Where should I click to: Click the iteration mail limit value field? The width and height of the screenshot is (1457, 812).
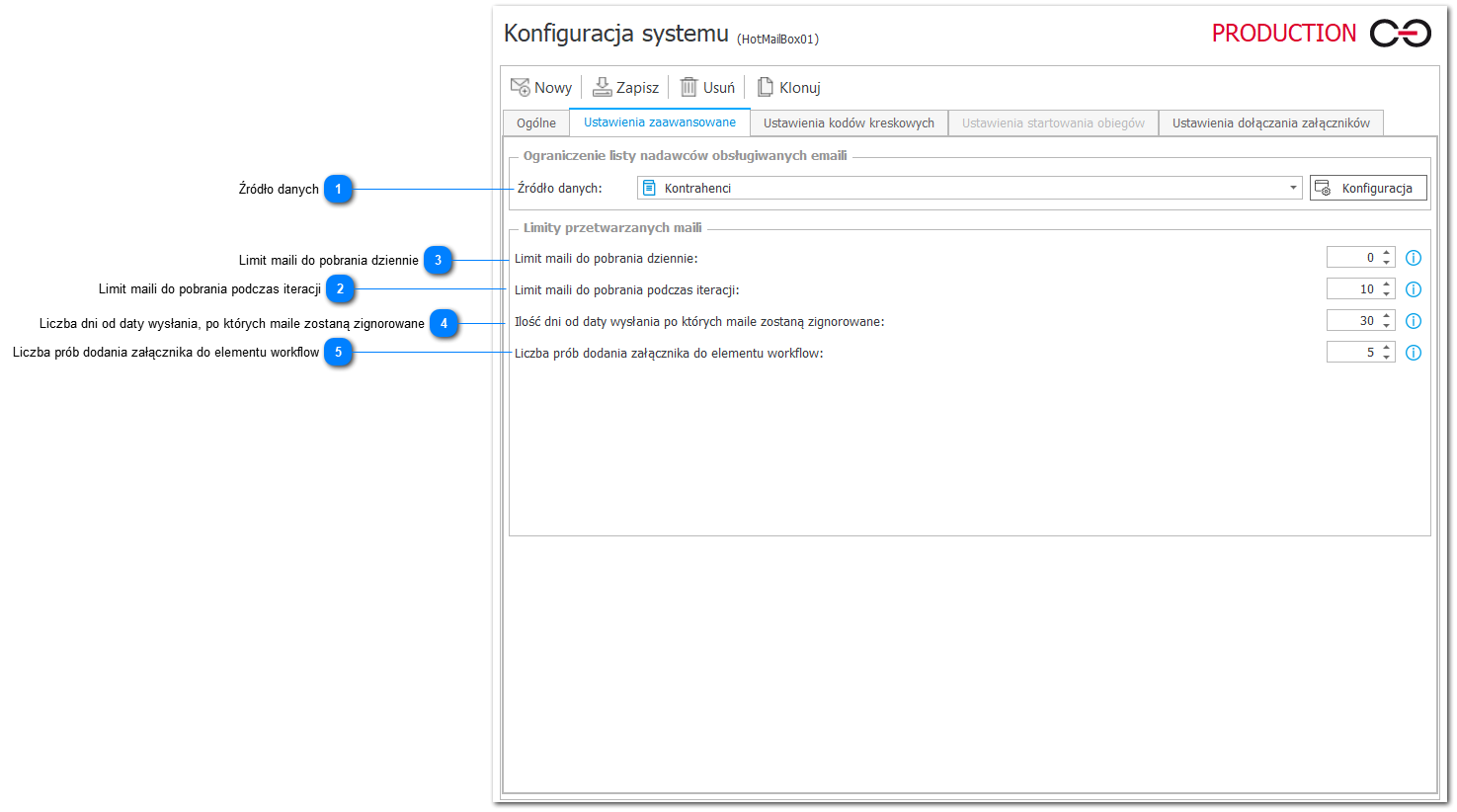click(x=1352, y=289)
